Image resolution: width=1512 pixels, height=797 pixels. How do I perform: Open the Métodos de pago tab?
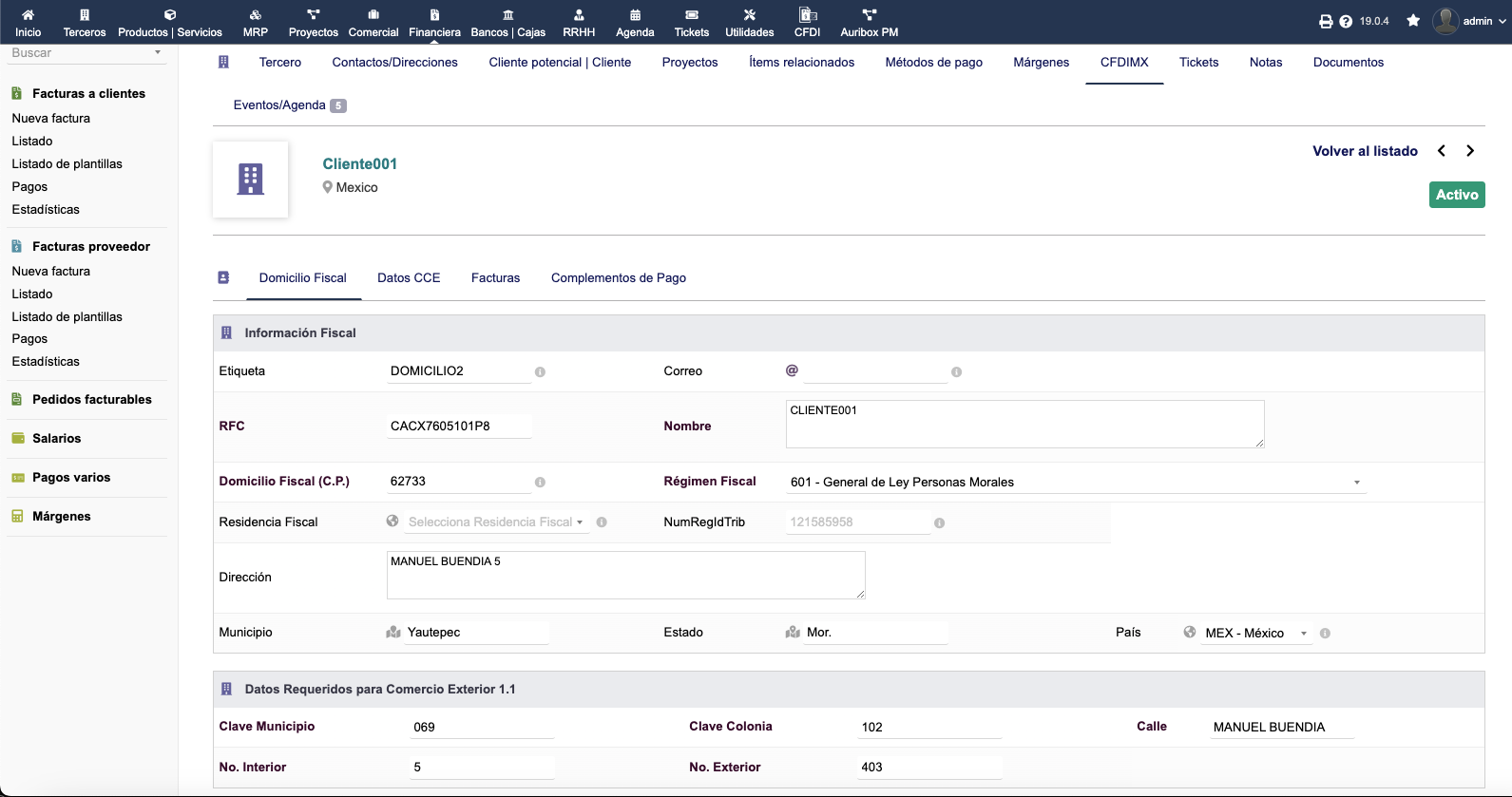point(934,63)
